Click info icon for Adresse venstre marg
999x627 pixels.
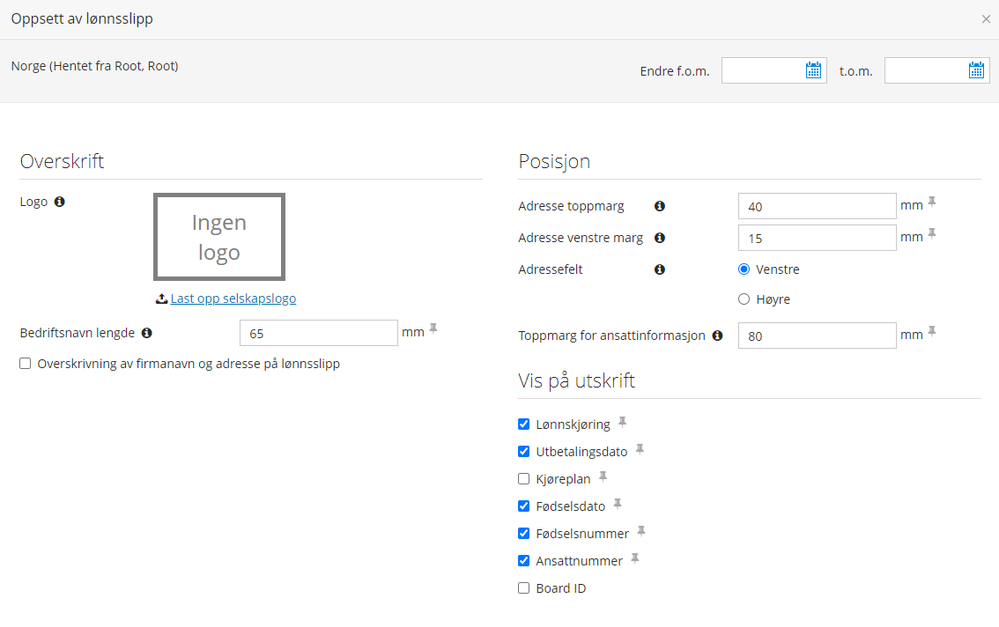[659, 238]
